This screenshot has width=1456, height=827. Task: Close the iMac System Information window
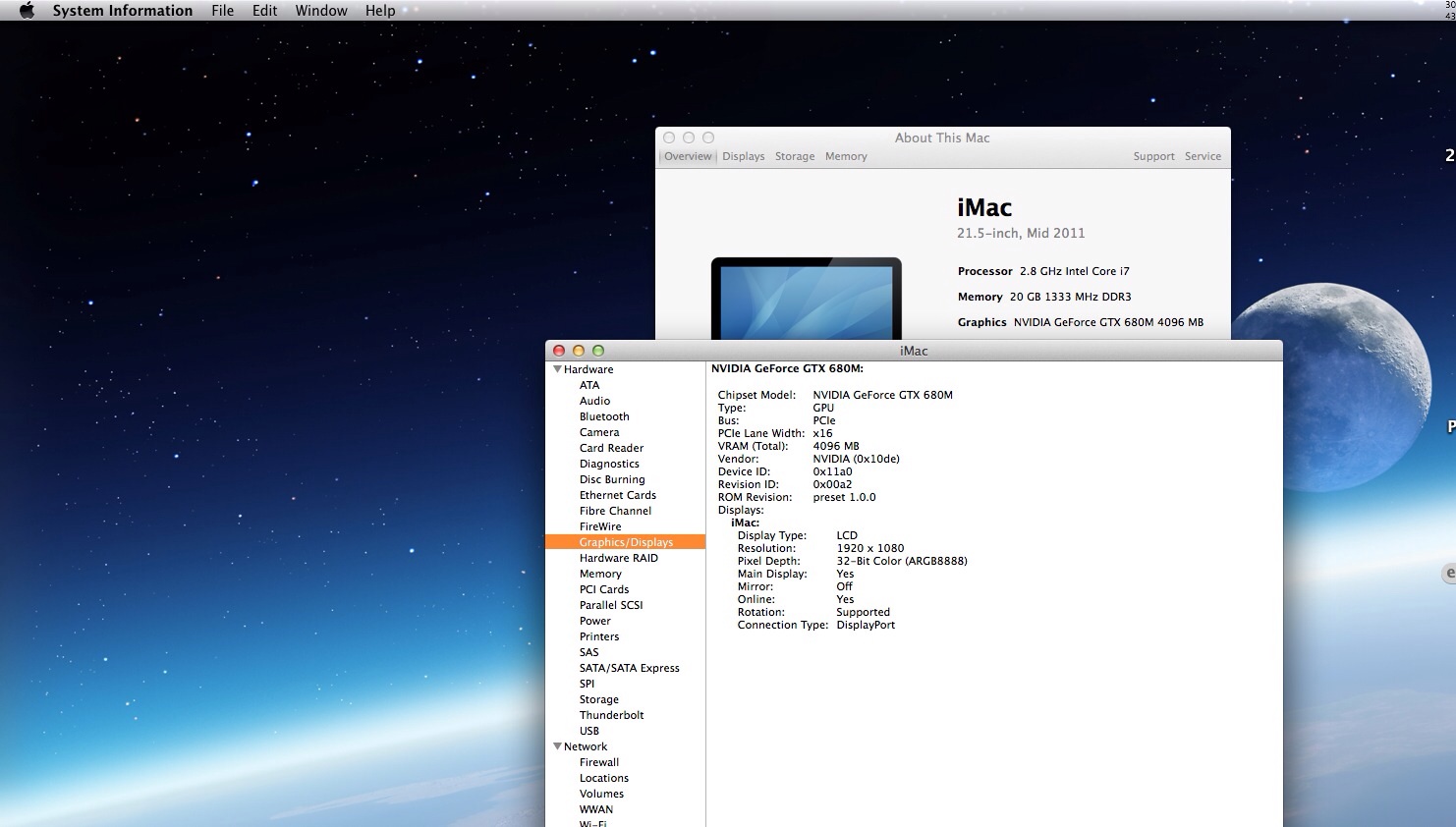pos(559,351)
